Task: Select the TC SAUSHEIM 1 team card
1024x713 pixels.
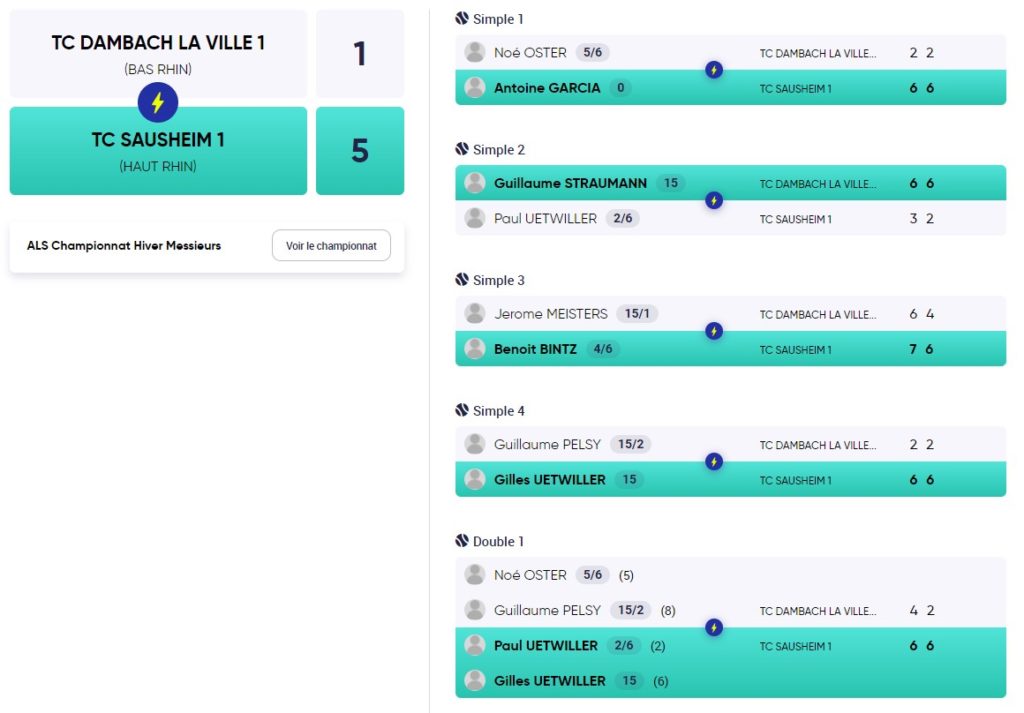Action: point(158,151)
